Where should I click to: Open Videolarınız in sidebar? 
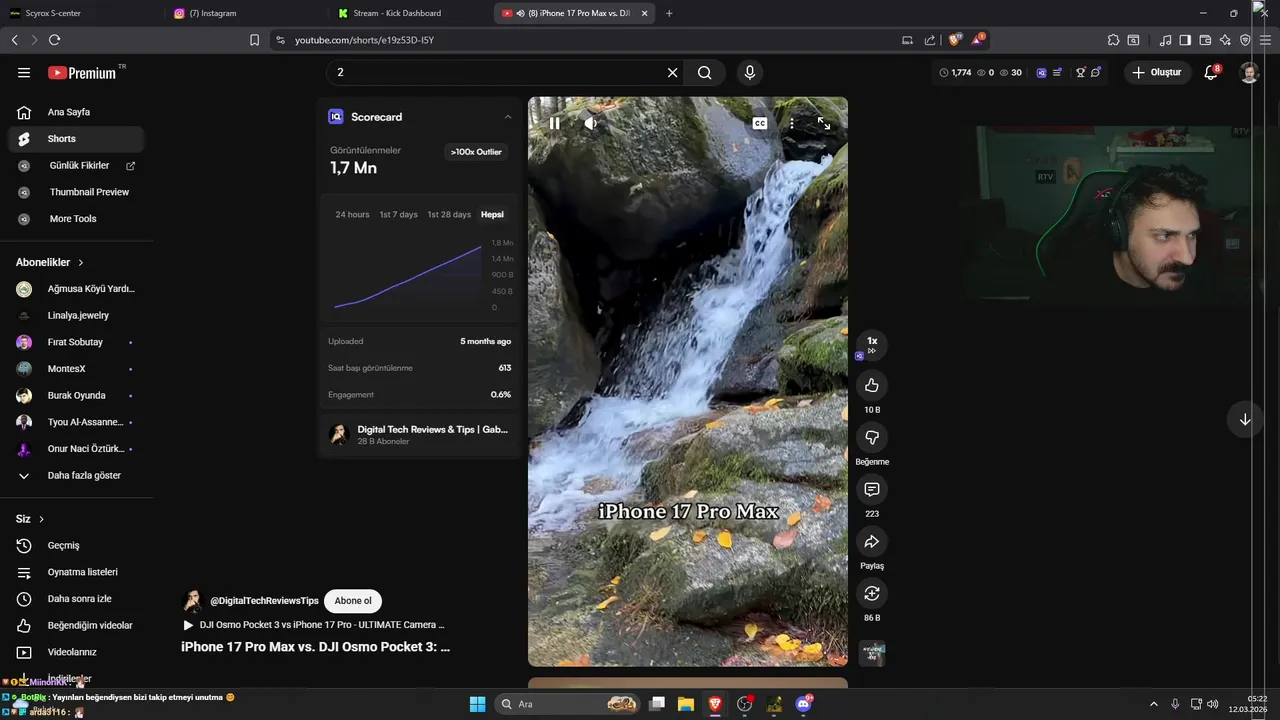pos(76,652)
